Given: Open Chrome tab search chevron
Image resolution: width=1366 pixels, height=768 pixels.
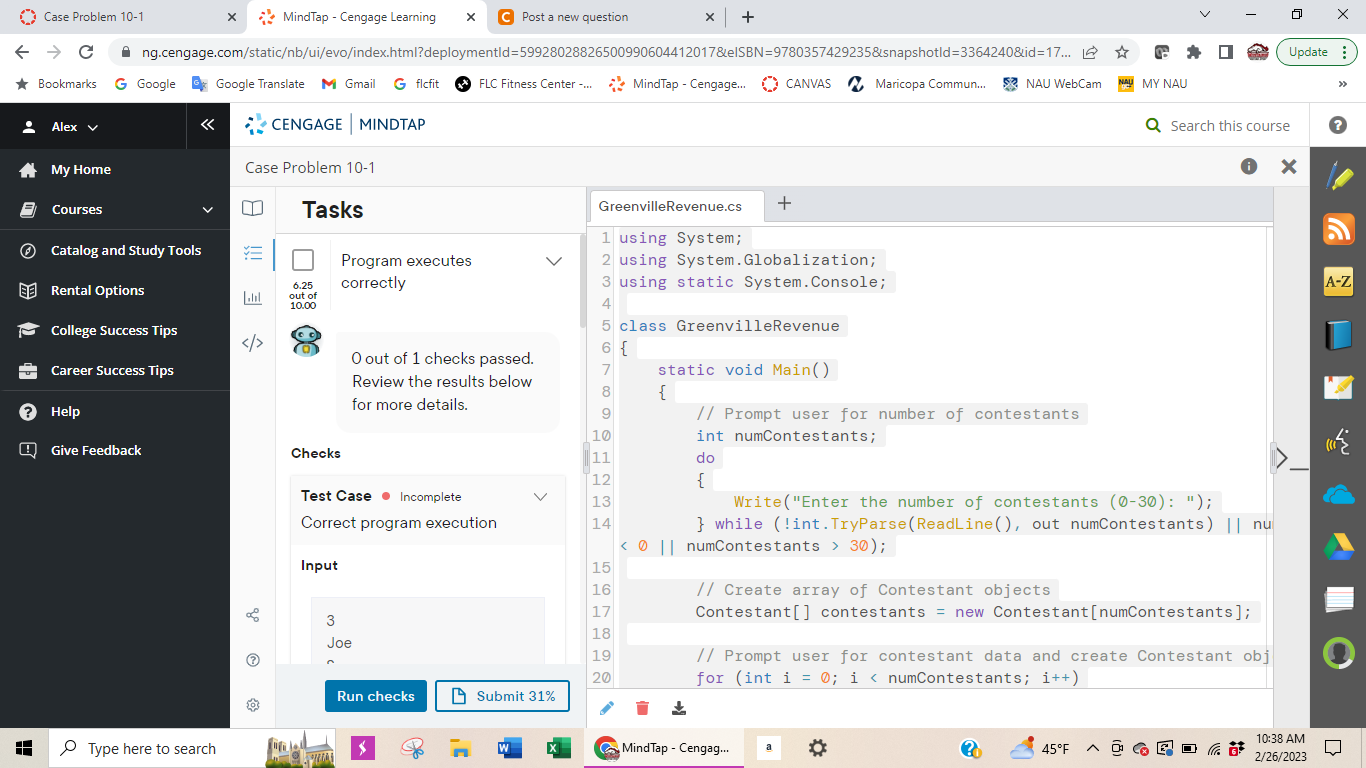Looking at the screenshot, I should point(1205,16).
